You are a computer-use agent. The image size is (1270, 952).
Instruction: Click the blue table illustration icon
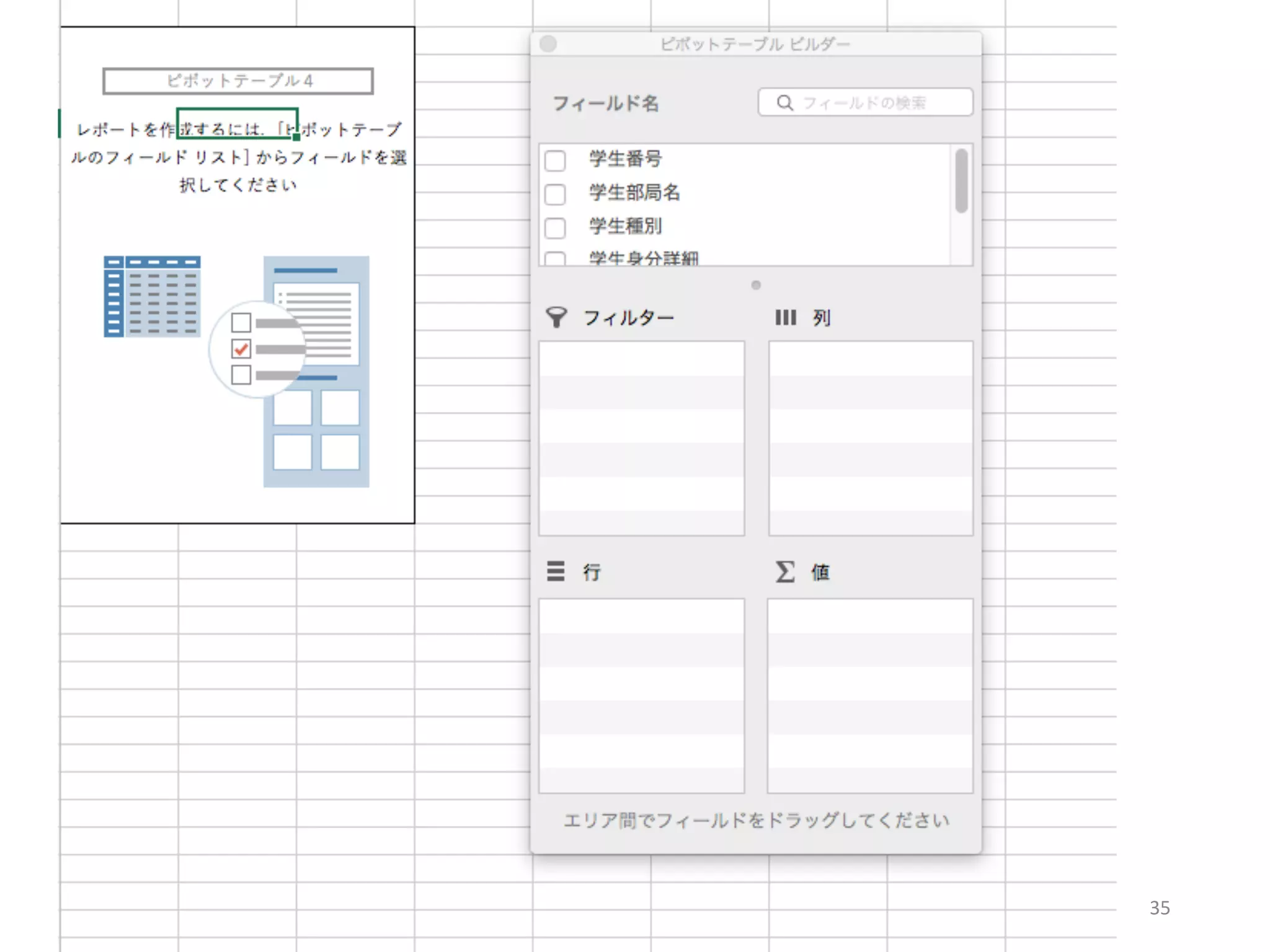[152, 296]
